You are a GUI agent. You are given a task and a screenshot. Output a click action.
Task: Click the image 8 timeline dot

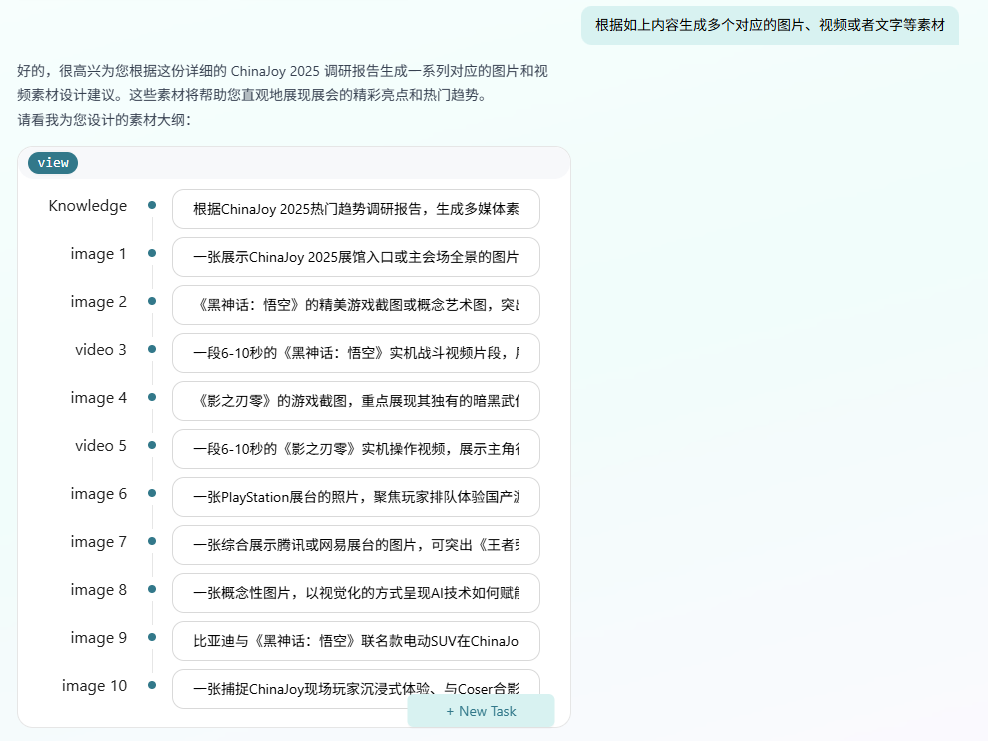point(152,589)
